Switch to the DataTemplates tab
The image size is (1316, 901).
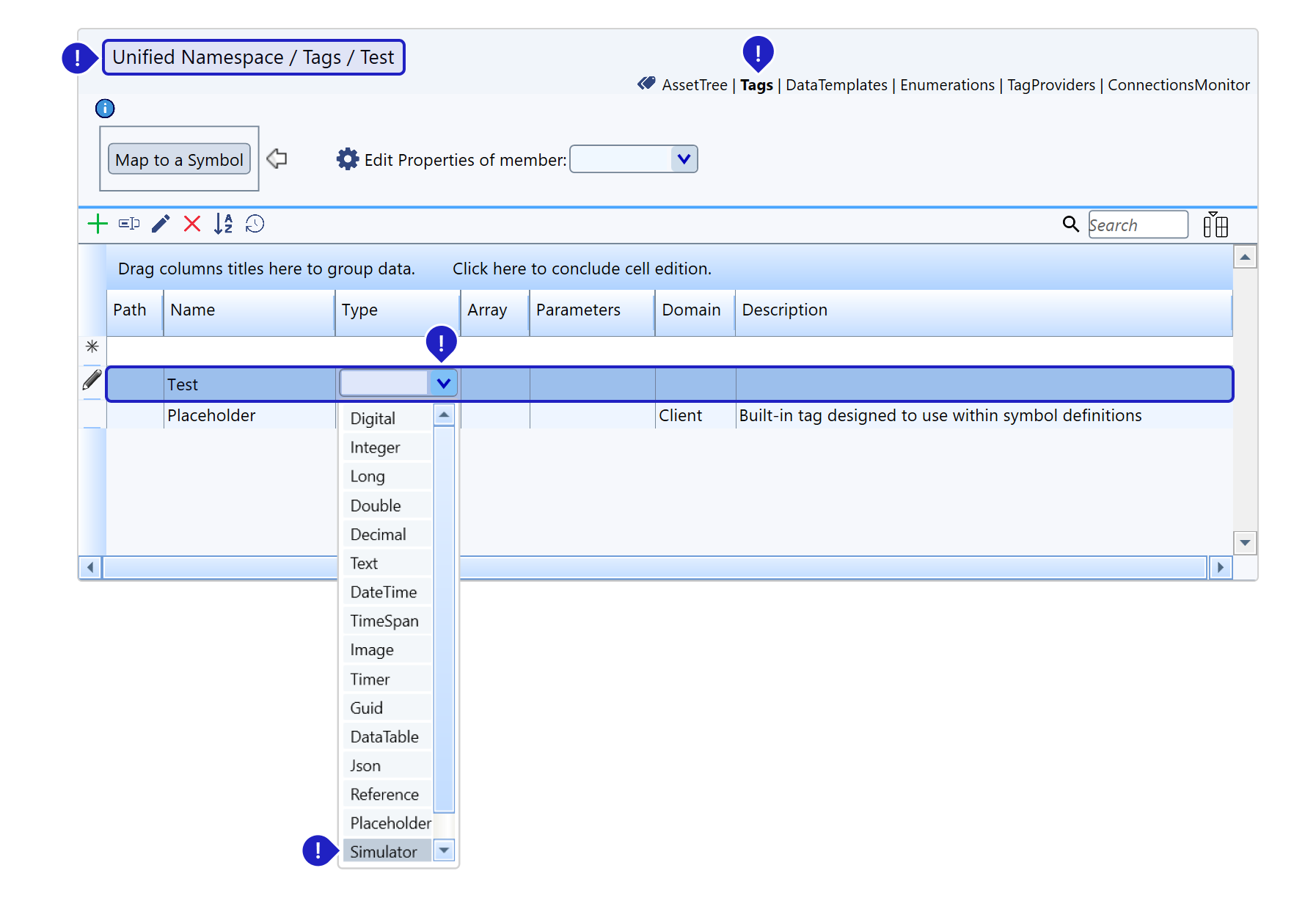click(836, 85)
